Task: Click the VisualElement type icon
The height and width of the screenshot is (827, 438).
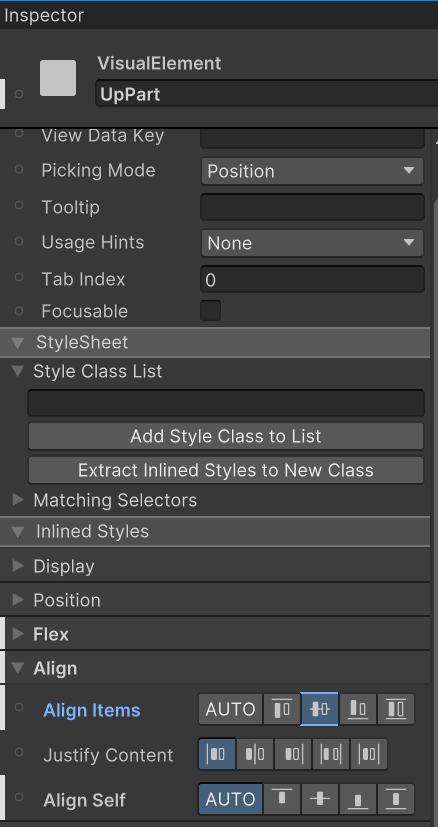Action: click(x=58, y=78)
